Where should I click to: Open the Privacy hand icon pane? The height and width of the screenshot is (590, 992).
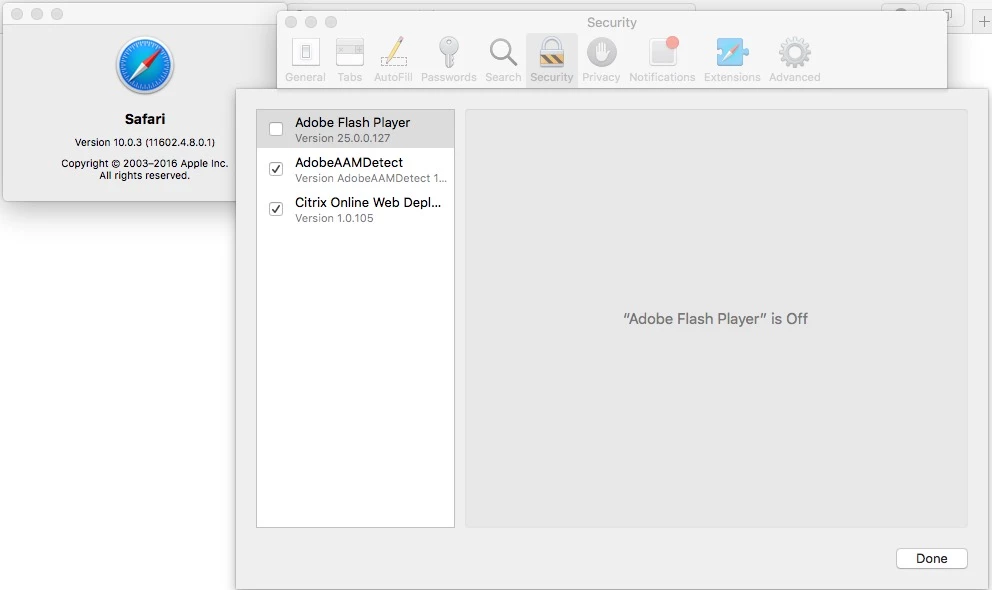pyautogui.click(x=601, y=60)
